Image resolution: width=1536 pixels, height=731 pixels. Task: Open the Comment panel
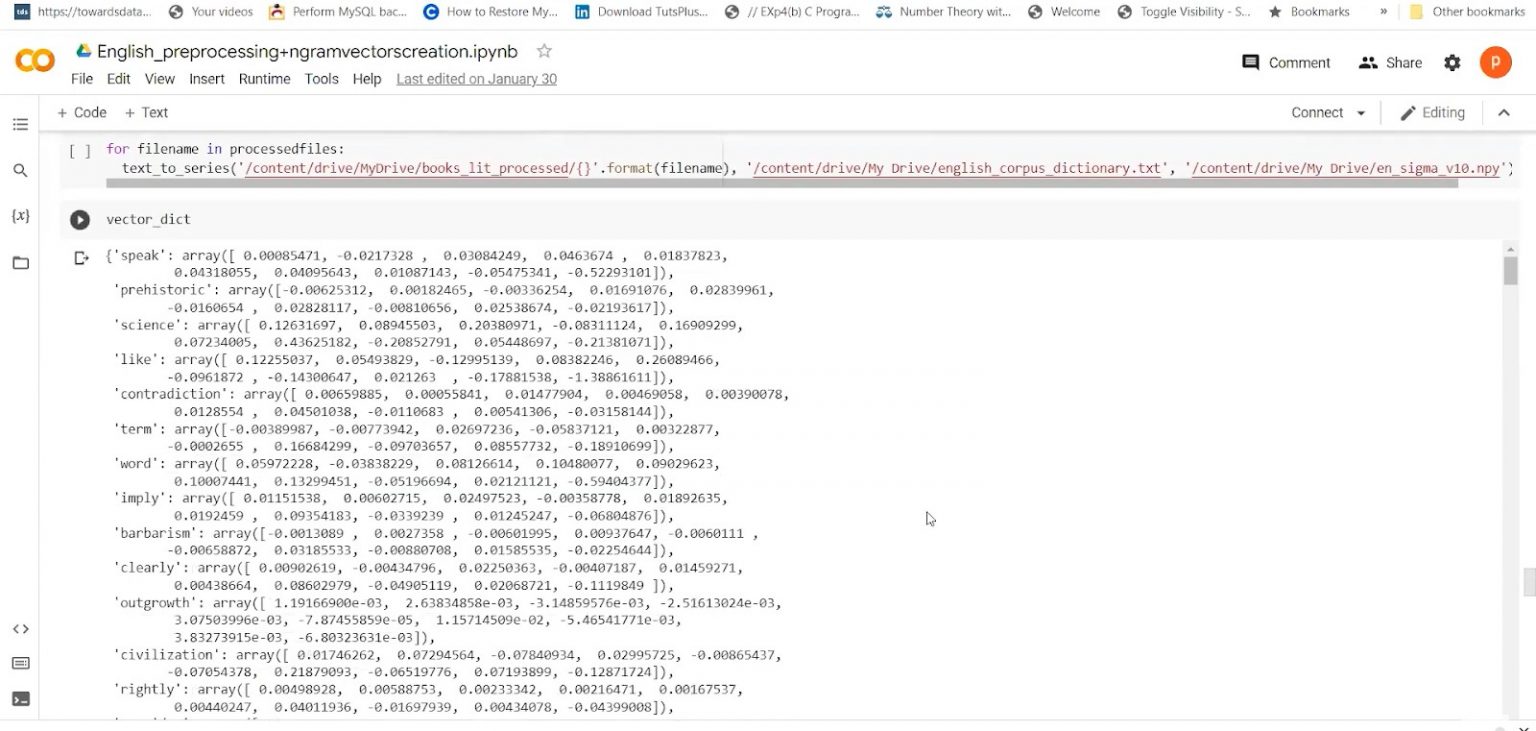point(1286,62)
